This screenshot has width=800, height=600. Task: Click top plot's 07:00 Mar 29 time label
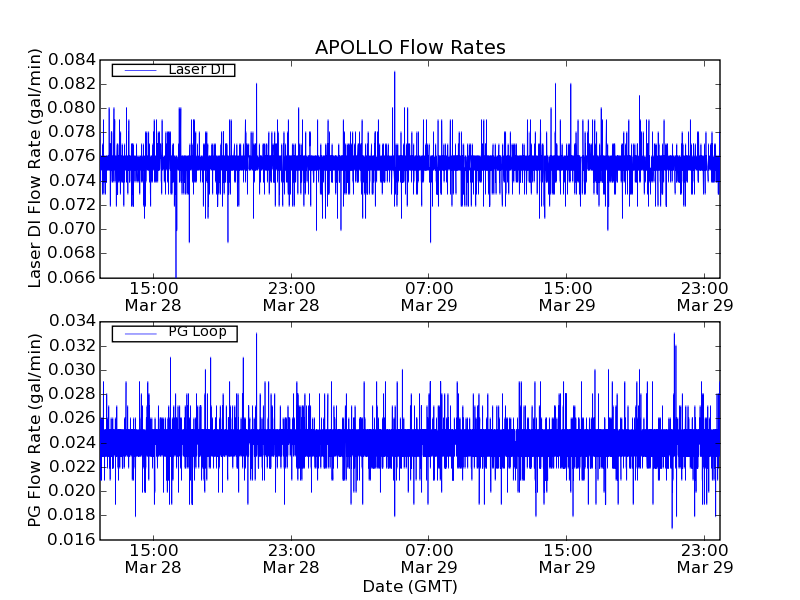[428, 296]
